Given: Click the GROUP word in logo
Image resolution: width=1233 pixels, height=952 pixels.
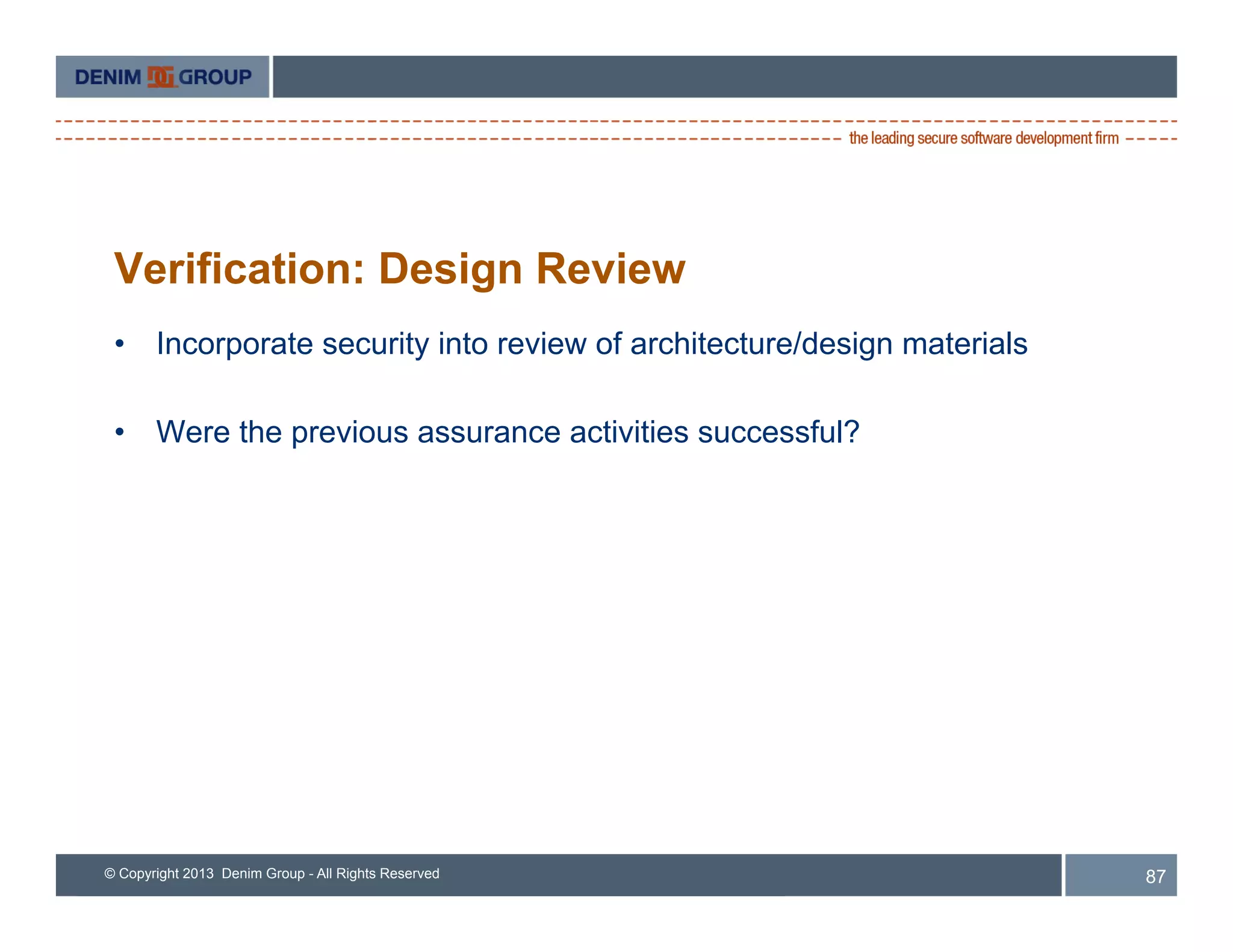Looking at the screenshot, I should (x=215, y=77).
